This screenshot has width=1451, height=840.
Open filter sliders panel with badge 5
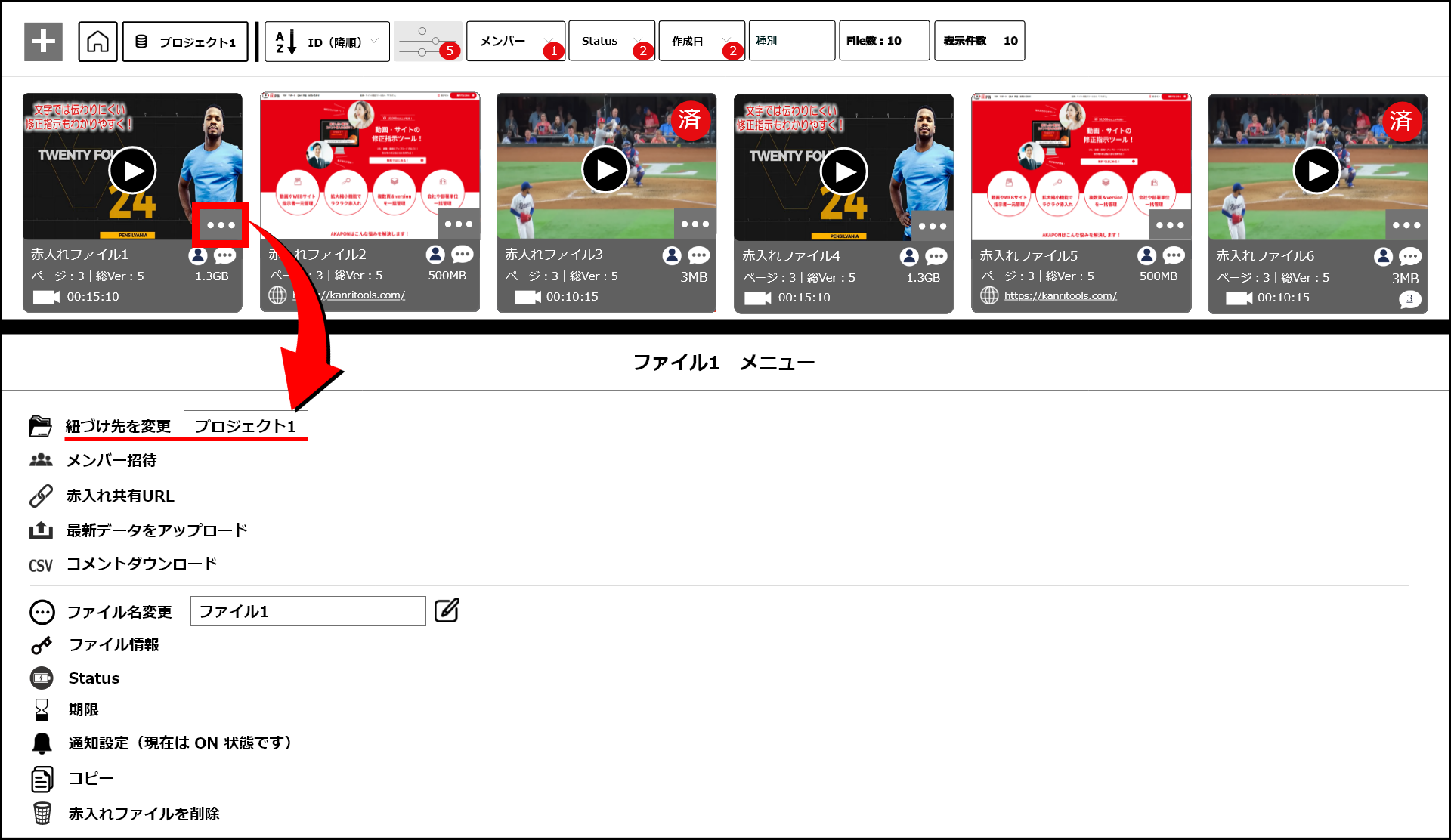(428, 42)
